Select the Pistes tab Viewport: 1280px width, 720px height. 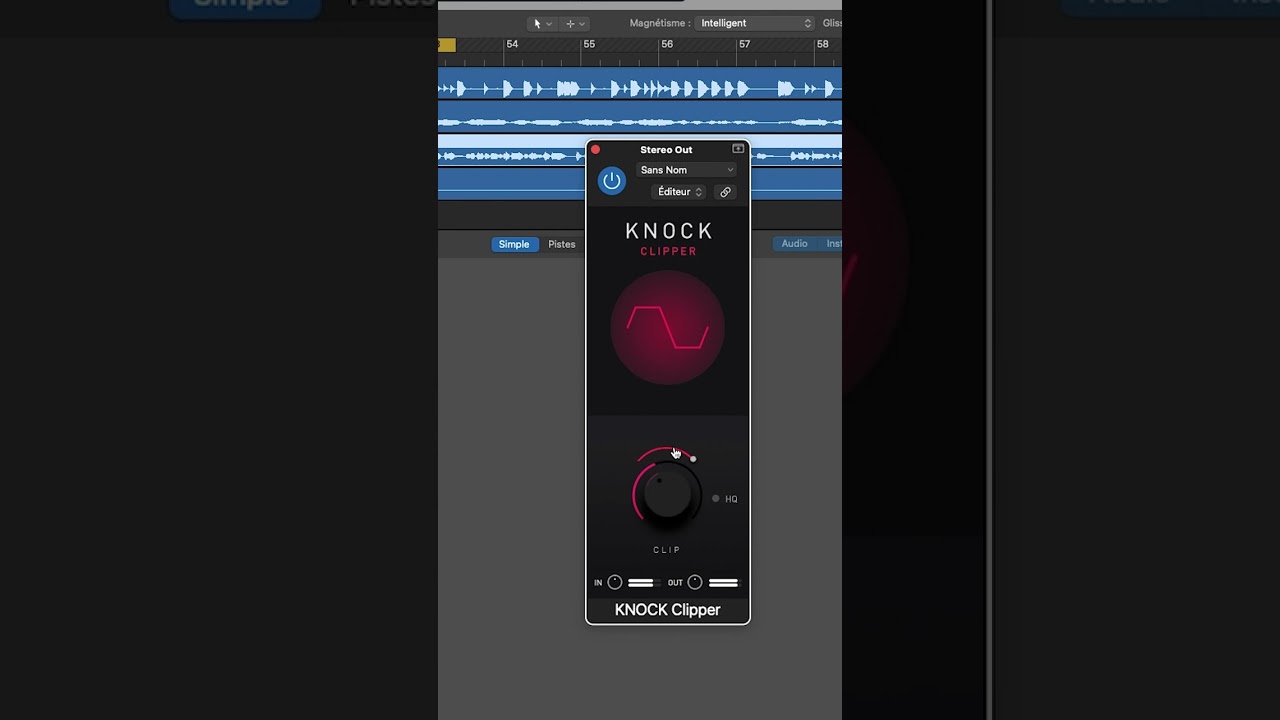562,244
